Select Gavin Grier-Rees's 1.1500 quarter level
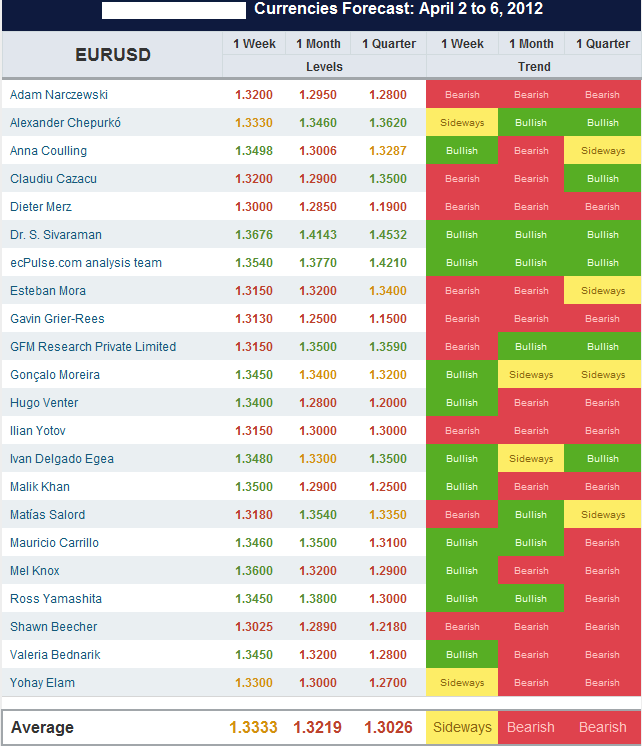 388,319
